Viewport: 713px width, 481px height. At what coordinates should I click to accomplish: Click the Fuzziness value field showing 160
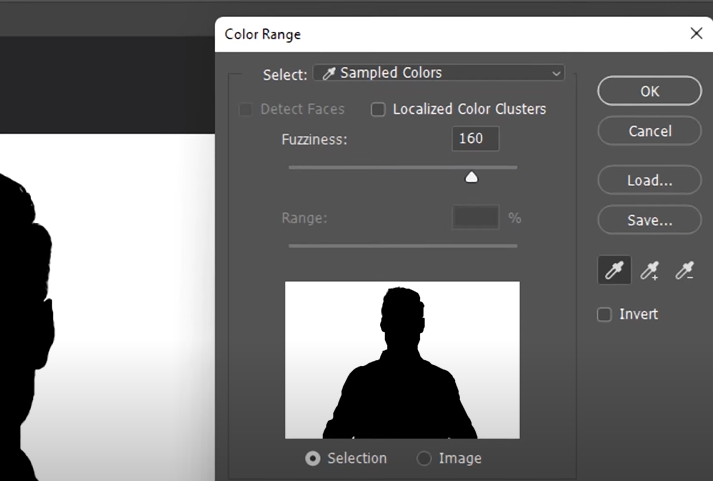pyautogui.click(x=475, y=138)
